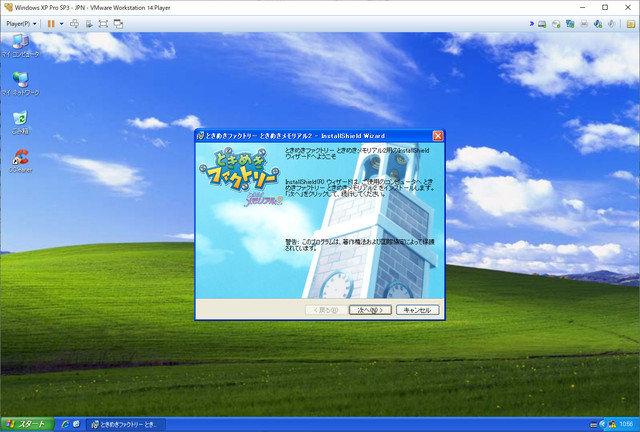Select the Recycle Bin desktop icon
Screen dimensions: 640x432
click(x=20, y=122)
